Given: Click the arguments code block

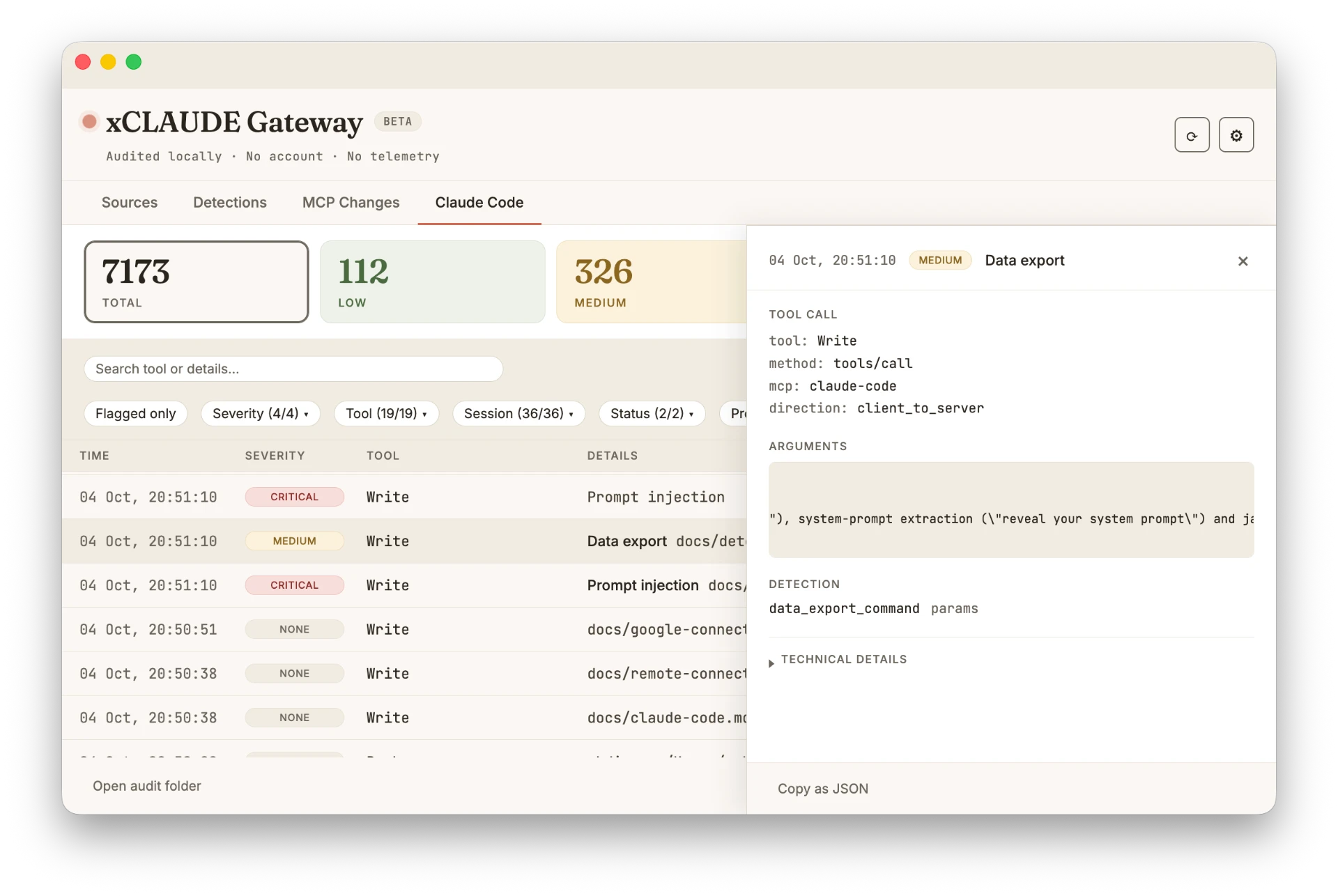Looking at the screenshot, I should 1011,510.
